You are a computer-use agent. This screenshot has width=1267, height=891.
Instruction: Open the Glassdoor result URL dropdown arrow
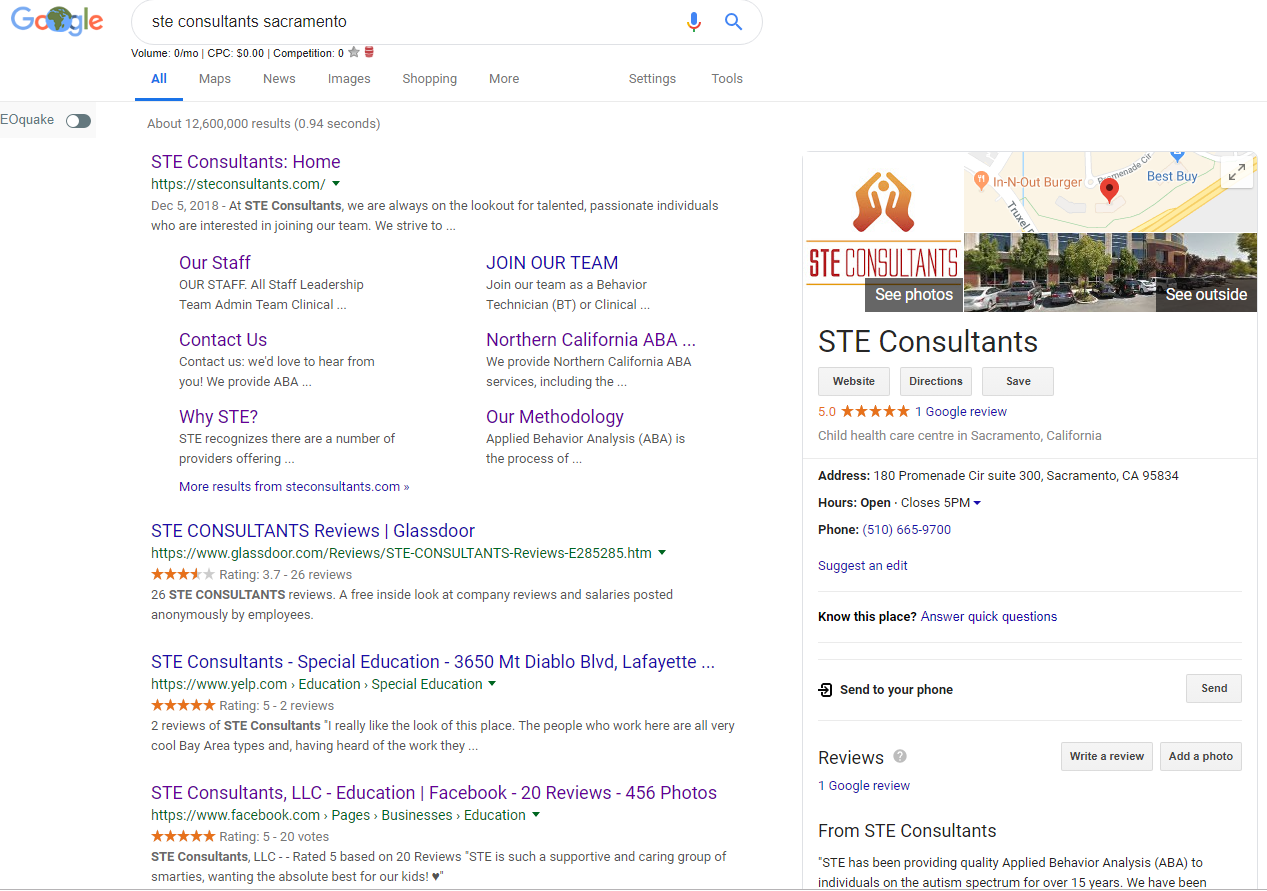[662, 552]
